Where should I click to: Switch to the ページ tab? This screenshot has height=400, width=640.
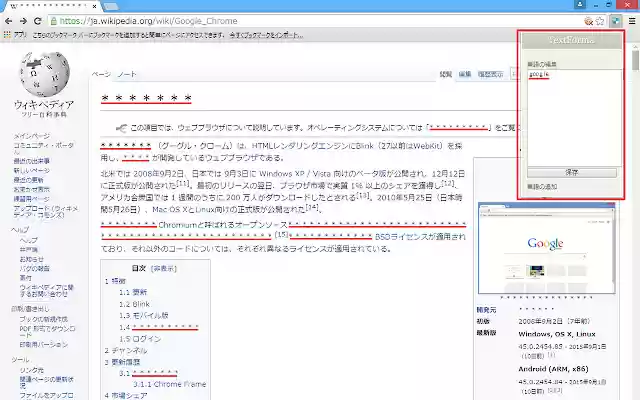[101, 74]
